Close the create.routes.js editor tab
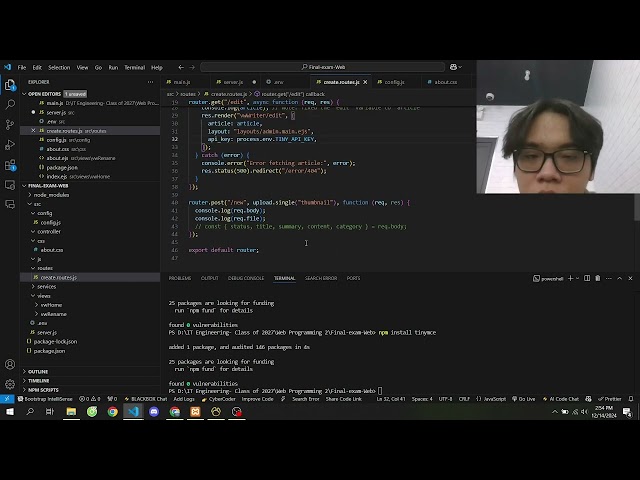The image size is (640, 480). 365,82
